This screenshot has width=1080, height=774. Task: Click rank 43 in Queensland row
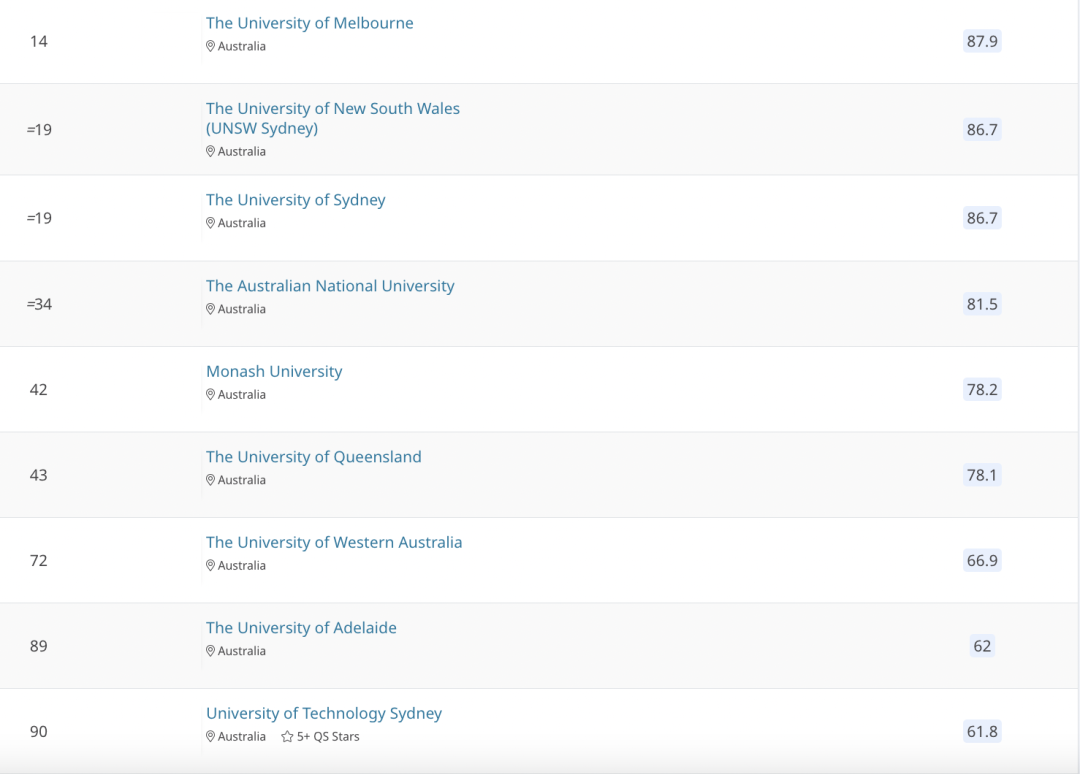point(39,475)
